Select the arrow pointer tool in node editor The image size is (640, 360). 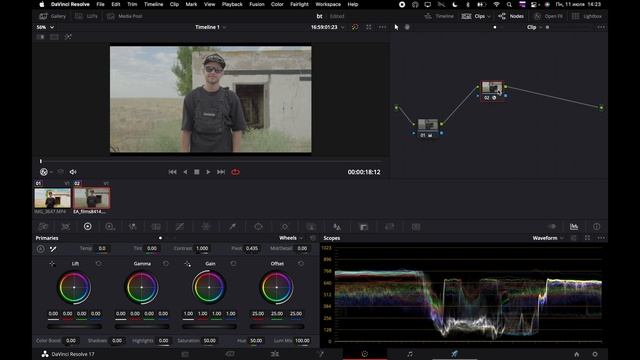[396, 27]
